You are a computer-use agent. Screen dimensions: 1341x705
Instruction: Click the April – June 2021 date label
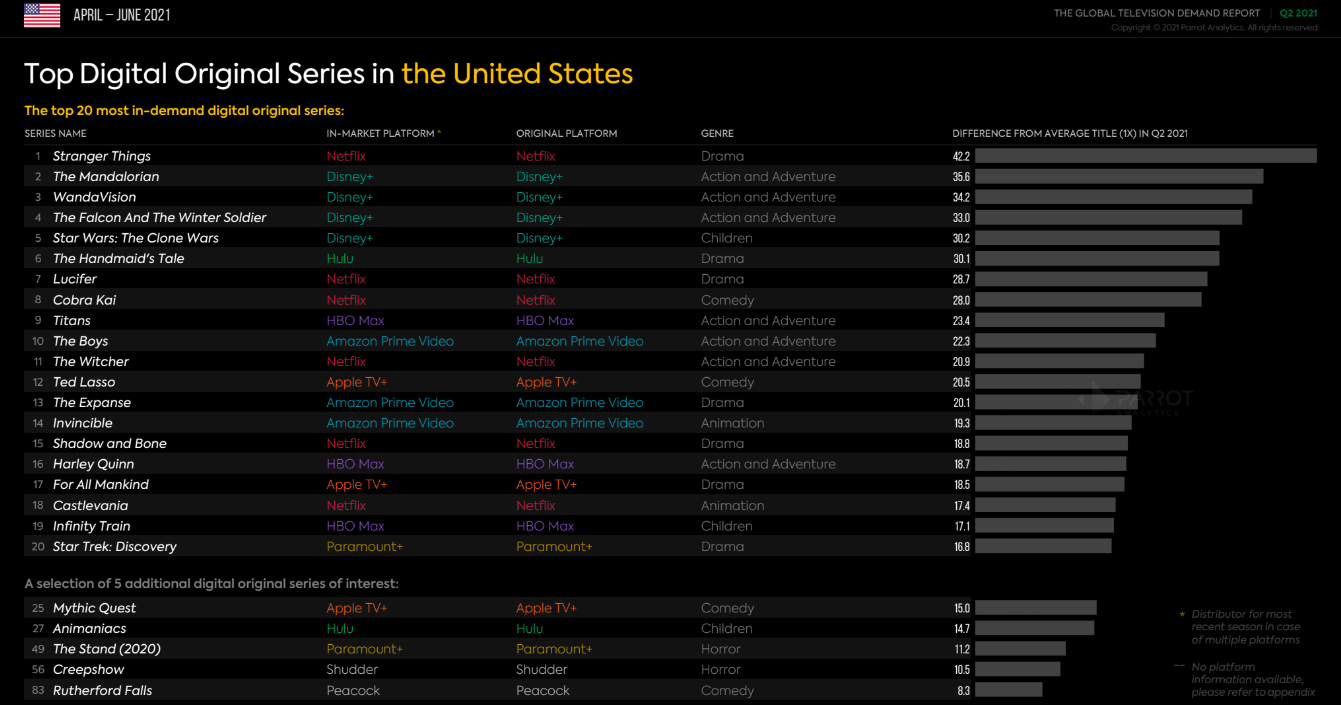tap(121, 15)
